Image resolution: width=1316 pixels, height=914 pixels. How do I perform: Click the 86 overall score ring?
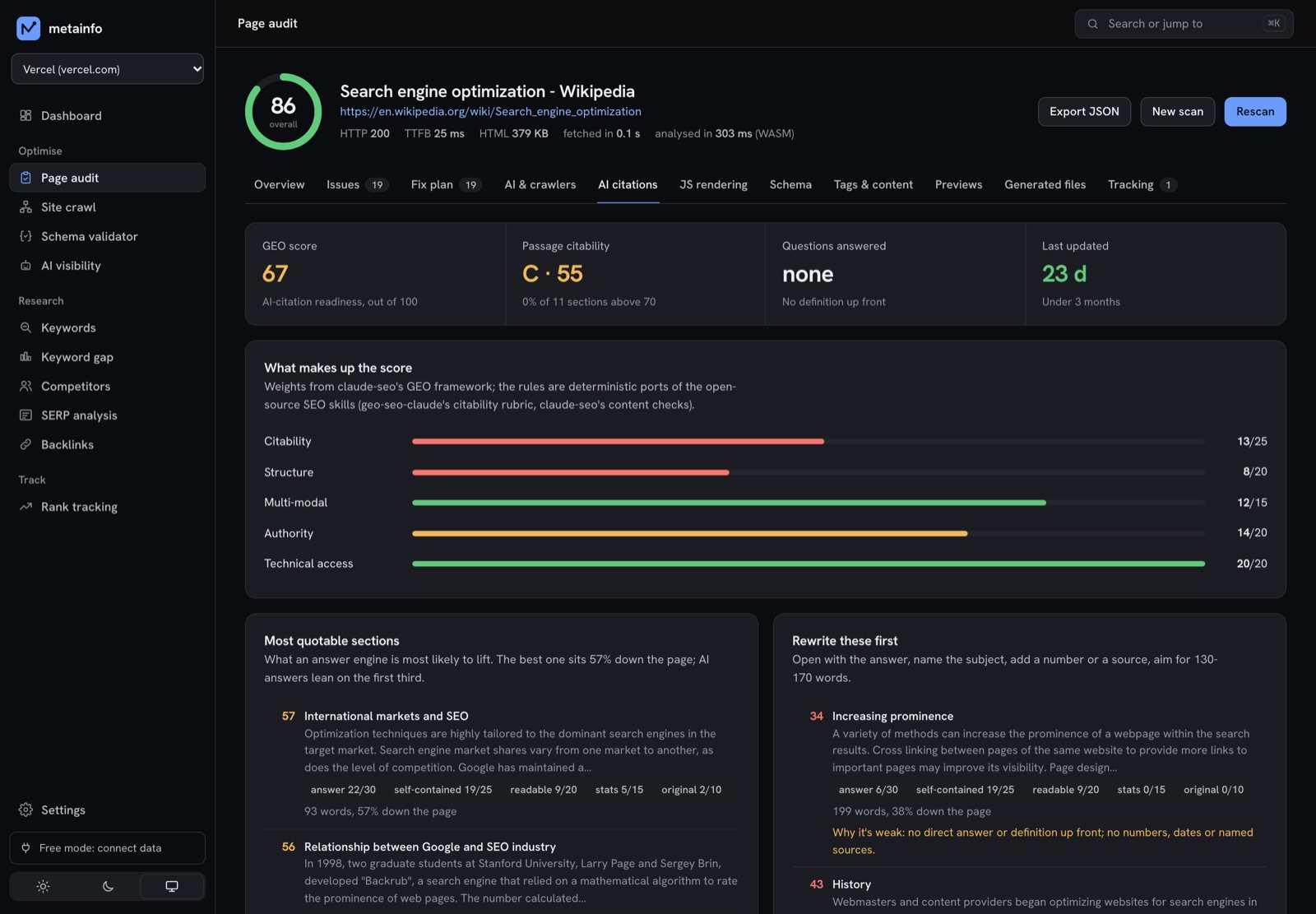coord(283,112)
